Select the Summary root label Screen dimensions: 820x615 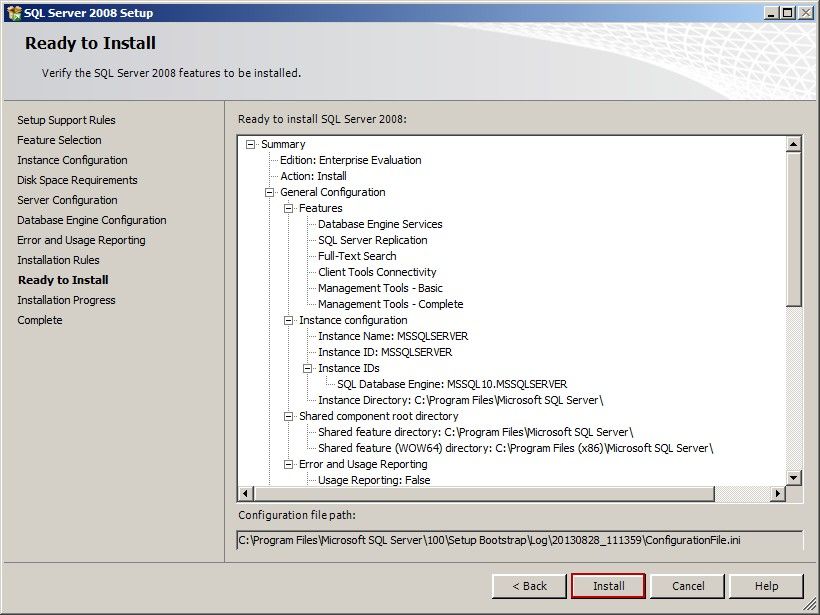[283, 144]
